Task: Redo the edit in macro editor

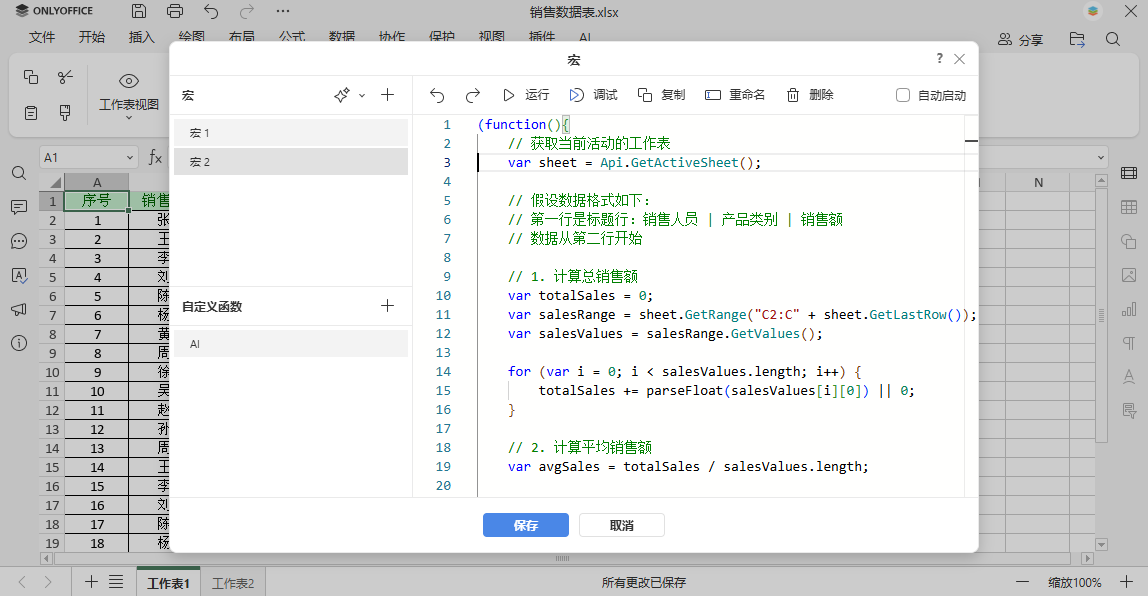Action: 473,95
